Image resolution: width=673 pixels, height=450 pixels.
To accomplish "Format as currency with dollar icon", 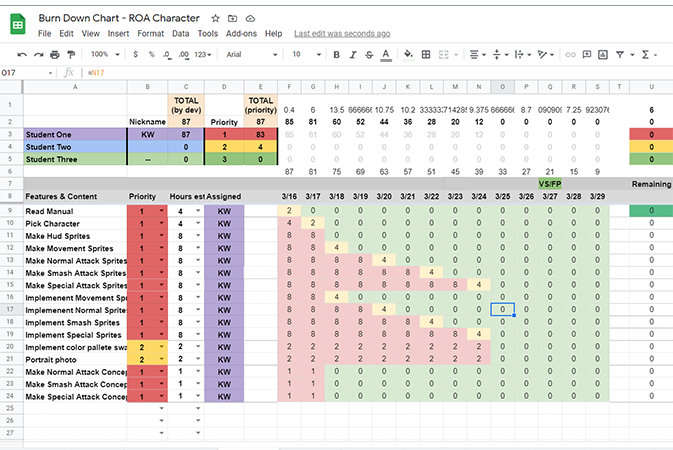I will pyautogui.click(x=136, y=55).
